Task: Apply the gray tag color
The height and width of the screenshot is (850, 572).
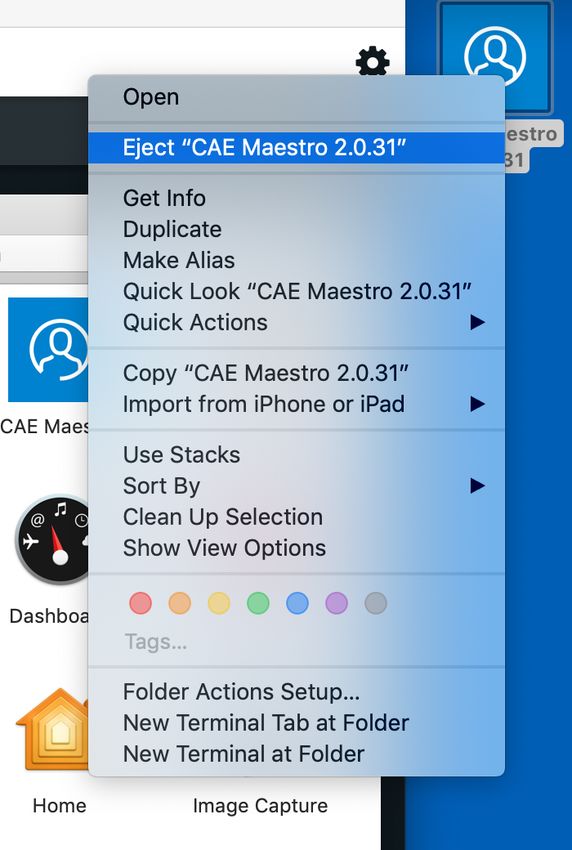Action: pyautogui.click(x=376, y=603)
